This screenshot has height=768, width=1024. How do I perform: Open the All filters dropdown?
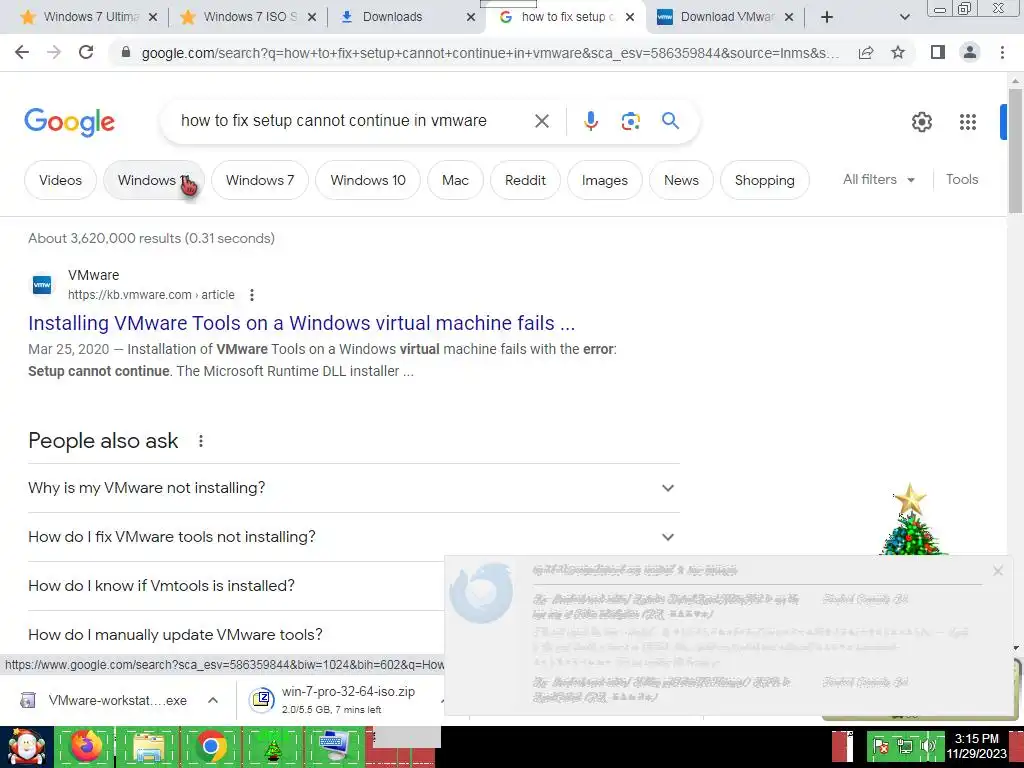879,180
